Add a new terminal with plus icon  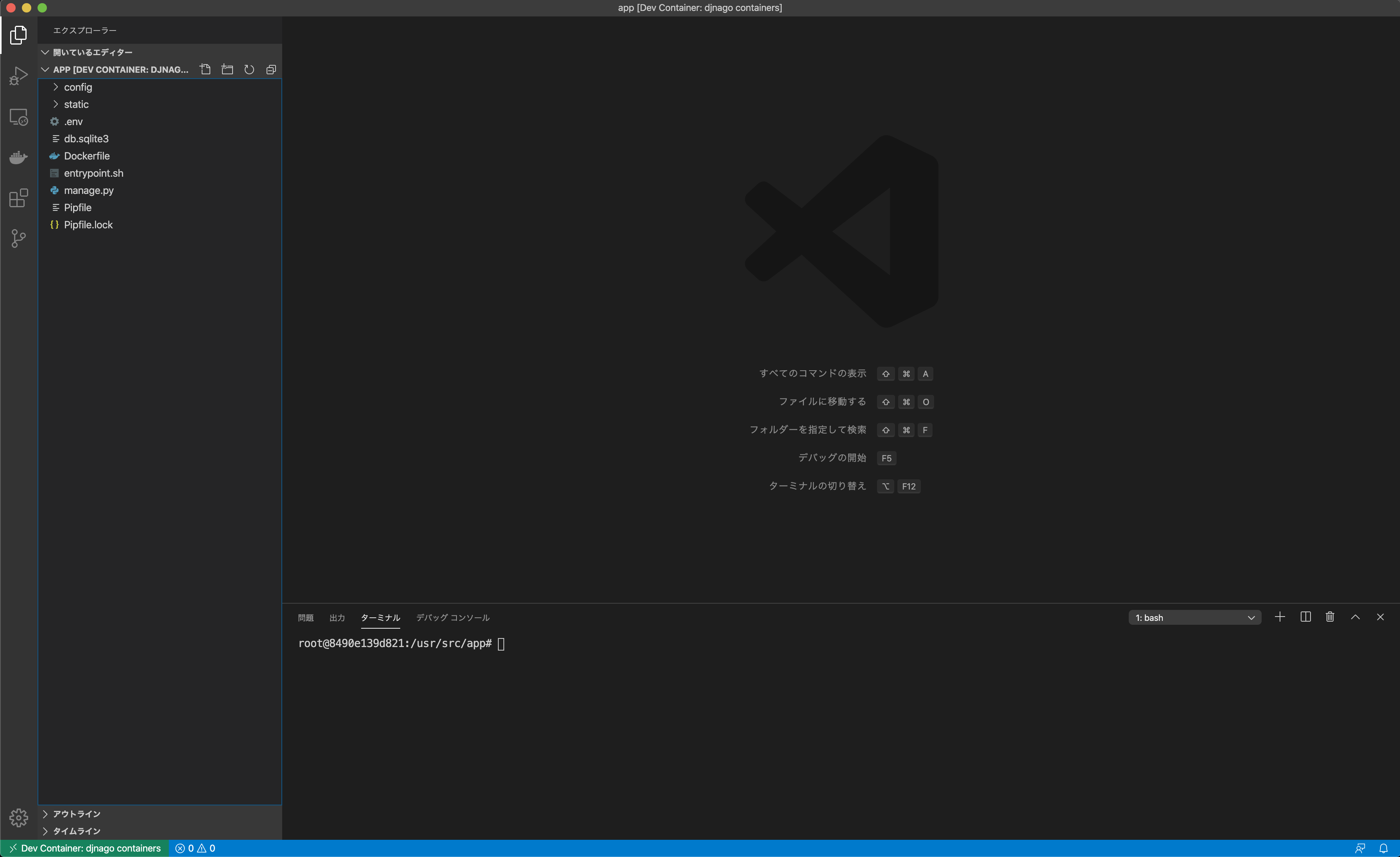(1280, 617)
